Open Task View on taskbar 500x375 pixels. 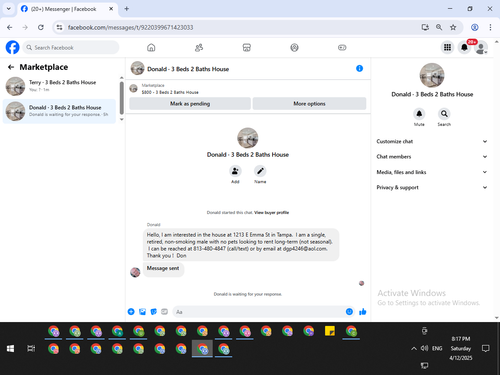31,349
